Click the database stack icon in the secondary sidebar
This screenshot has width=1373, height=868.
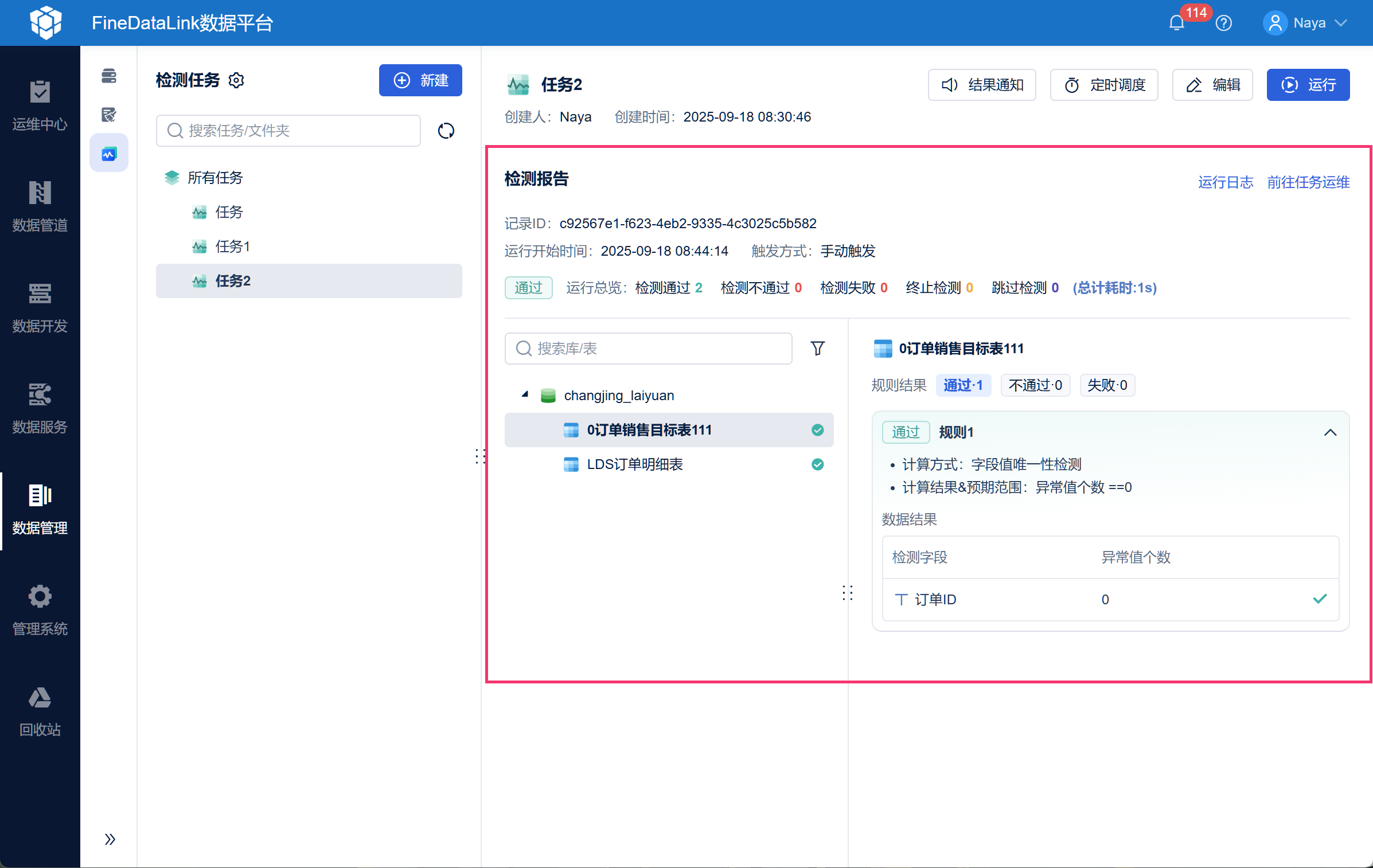point(109,76)
